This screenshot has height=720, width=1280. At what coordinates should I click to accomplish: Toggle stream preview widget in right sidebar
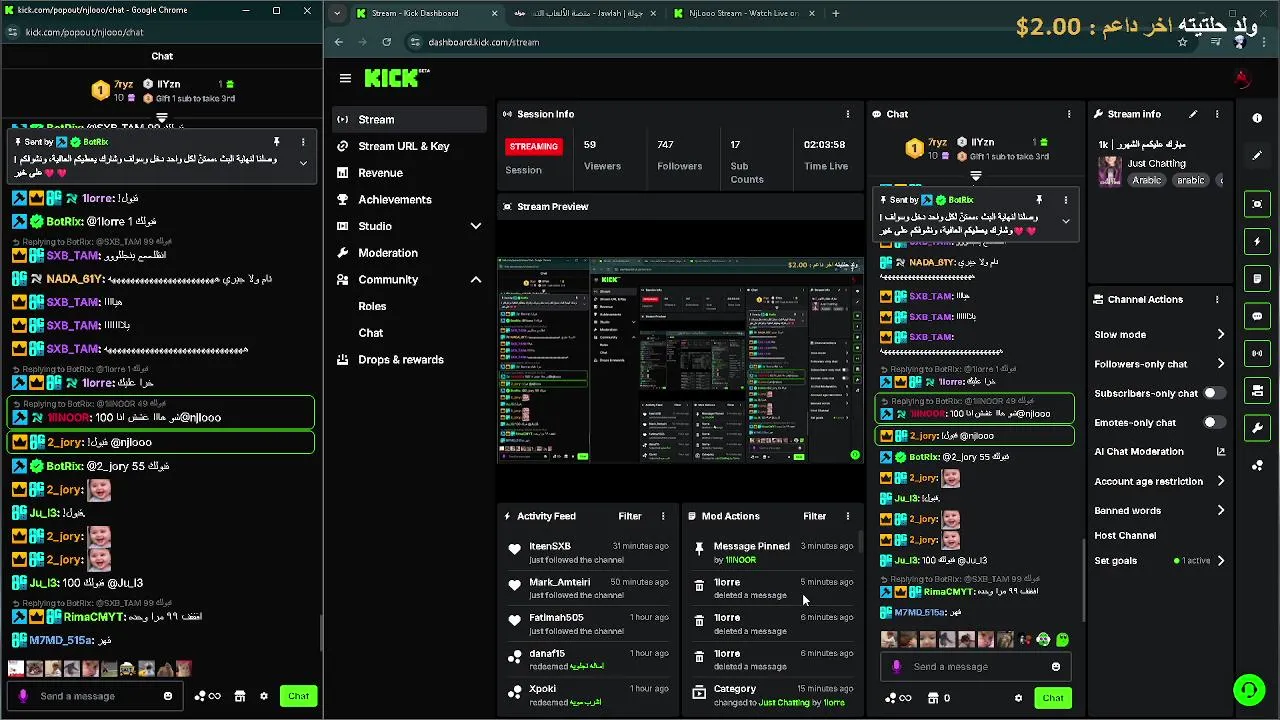point(1257,204)
